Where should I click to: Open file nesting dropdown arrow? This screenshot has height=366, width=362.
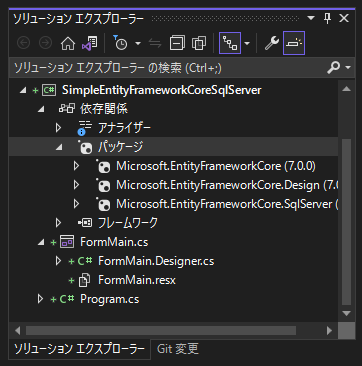point(247,44)
